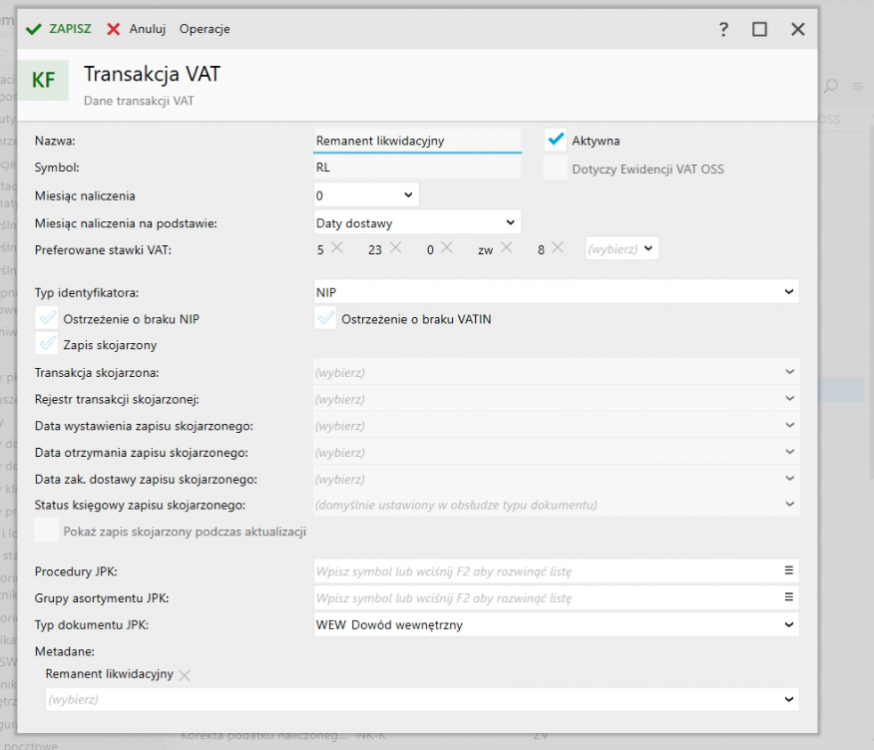Delete the "8" VAT rate entry
Image resolution: width=874 pixels, height=750 pixels.
tap(556, 248)
